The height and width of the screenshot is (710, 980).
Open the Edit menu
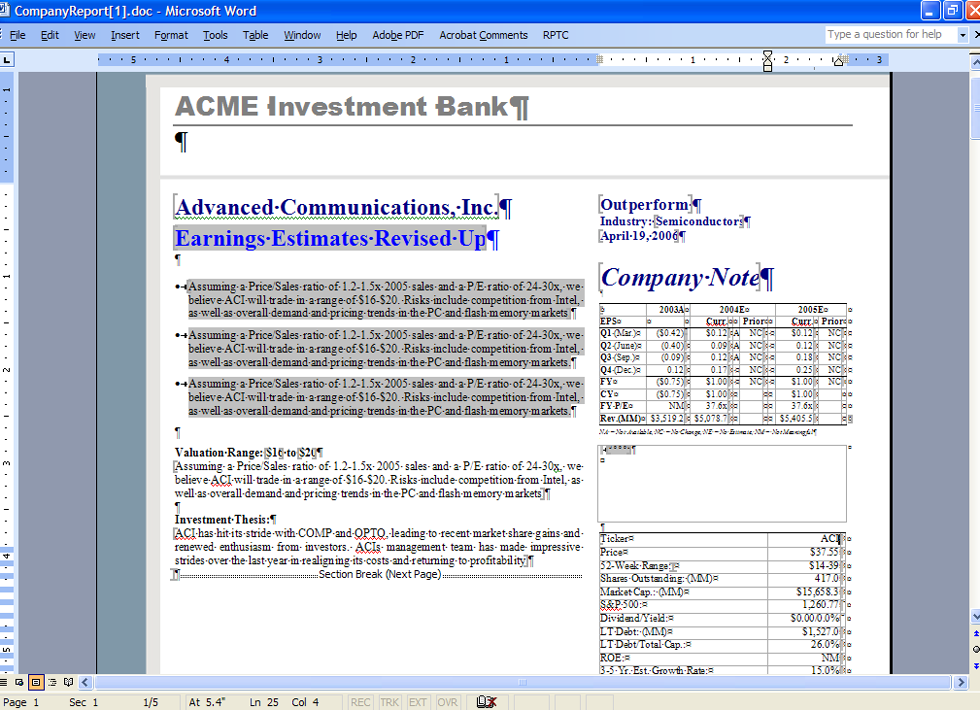pos(49,35)
